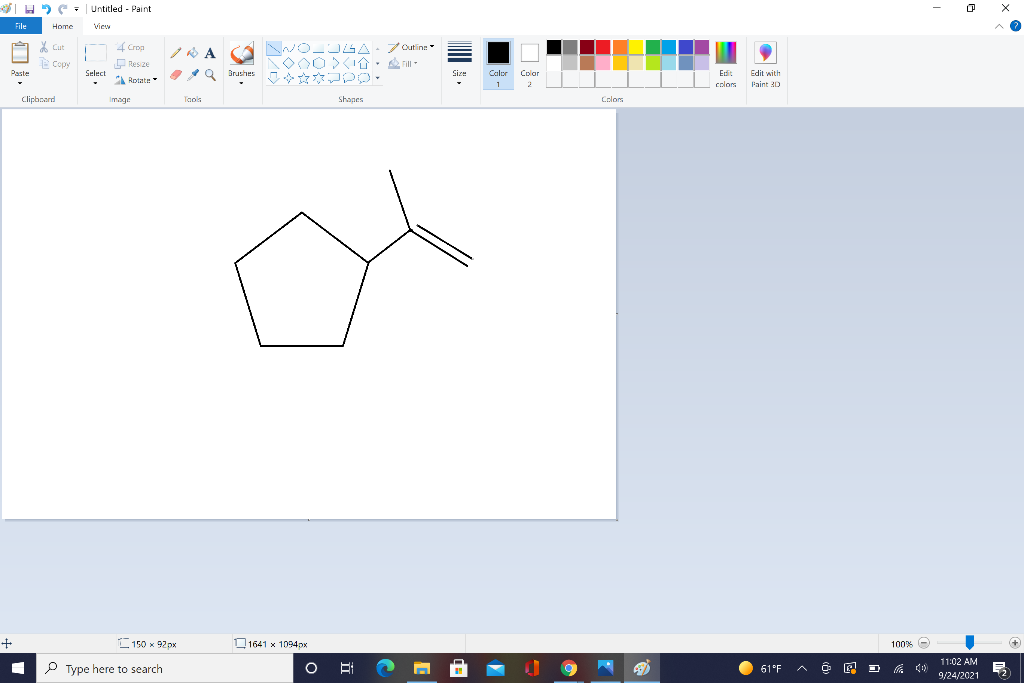Screen dimensions: 1024x683
Task: Activate the Eraser tool
Action: pos(176,74)
